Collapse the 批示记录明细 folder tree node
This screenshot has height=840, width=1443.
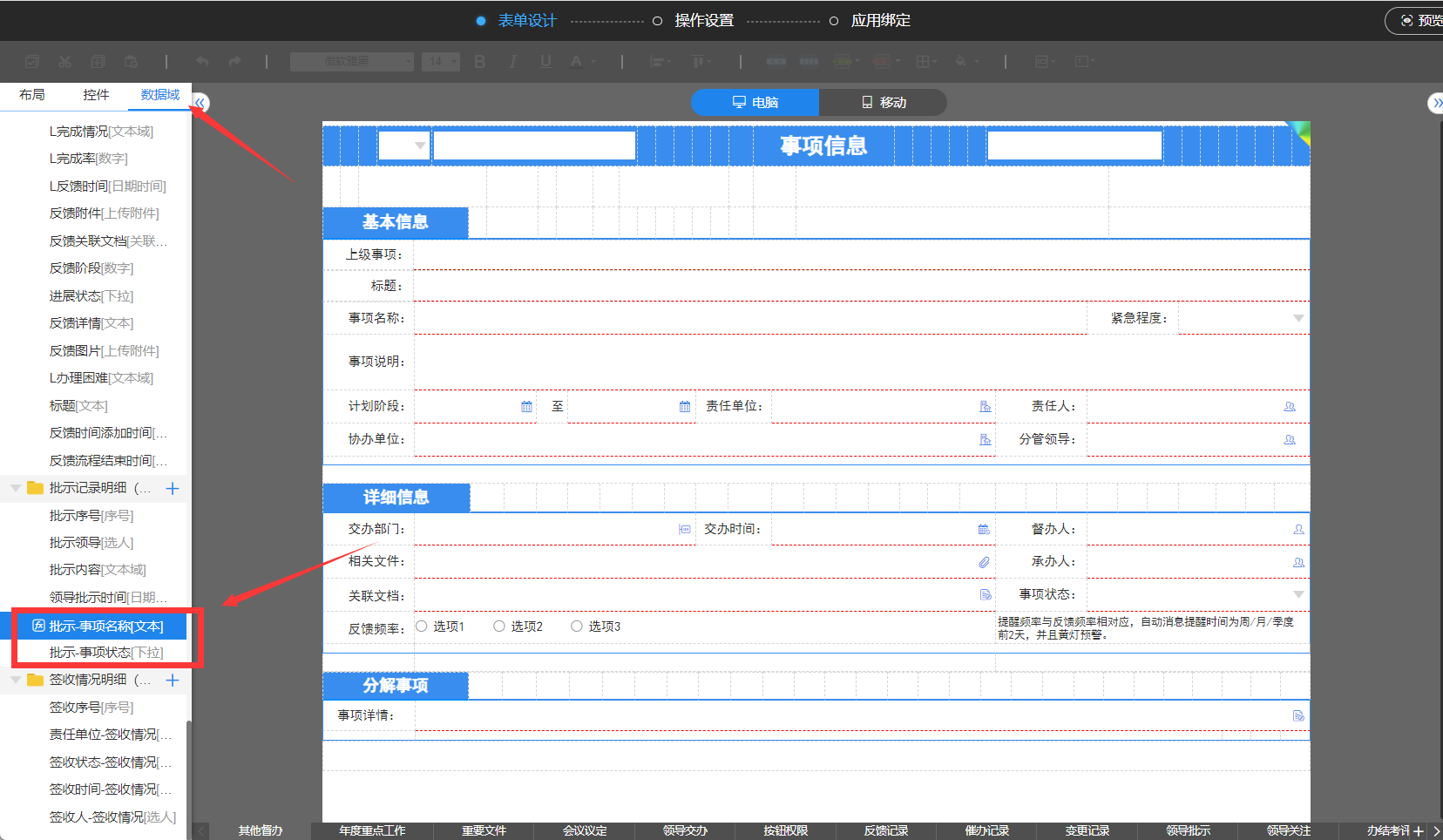(16, 488)
